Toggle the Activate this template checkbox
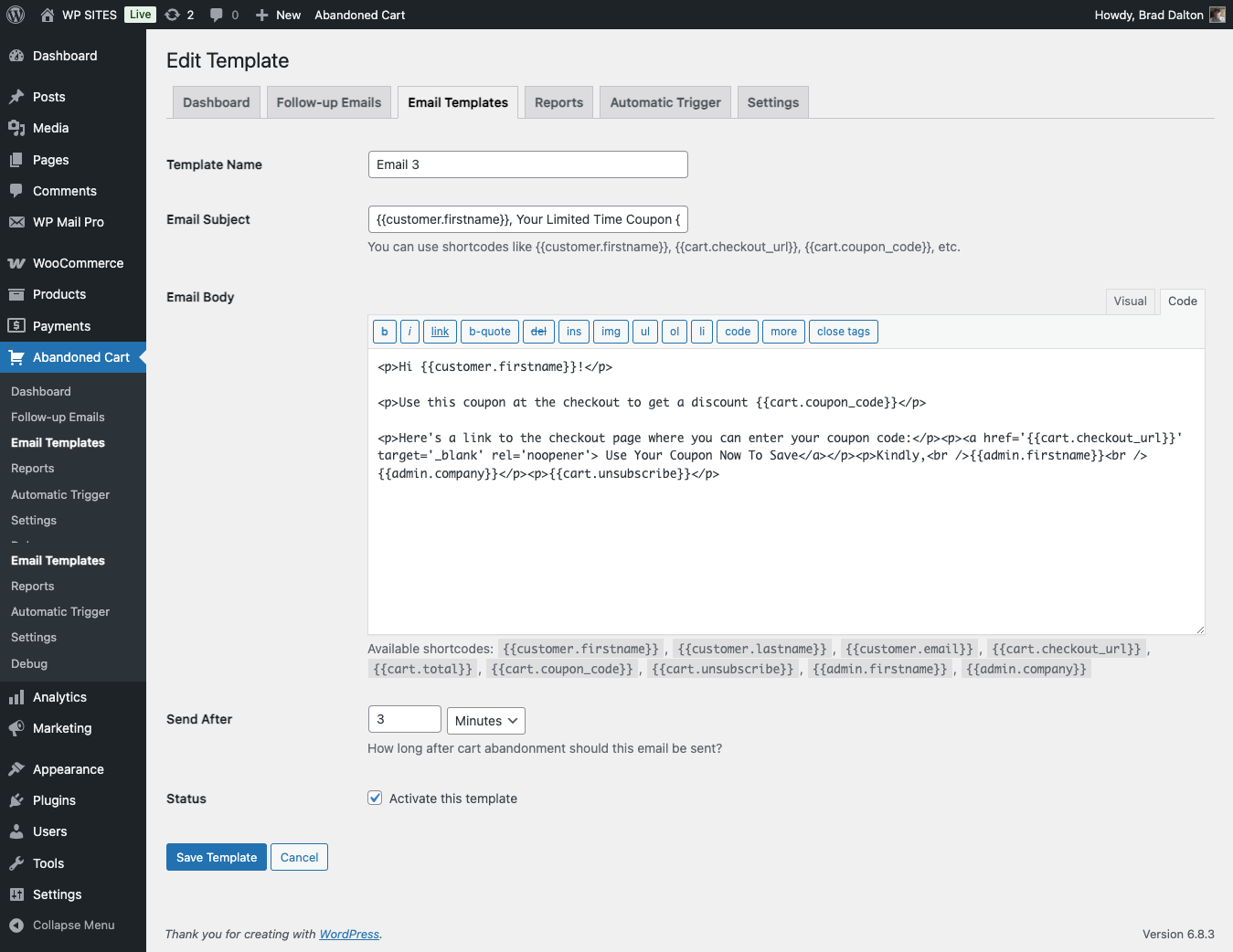The image size is (1233, 952). tap(375, 798)
